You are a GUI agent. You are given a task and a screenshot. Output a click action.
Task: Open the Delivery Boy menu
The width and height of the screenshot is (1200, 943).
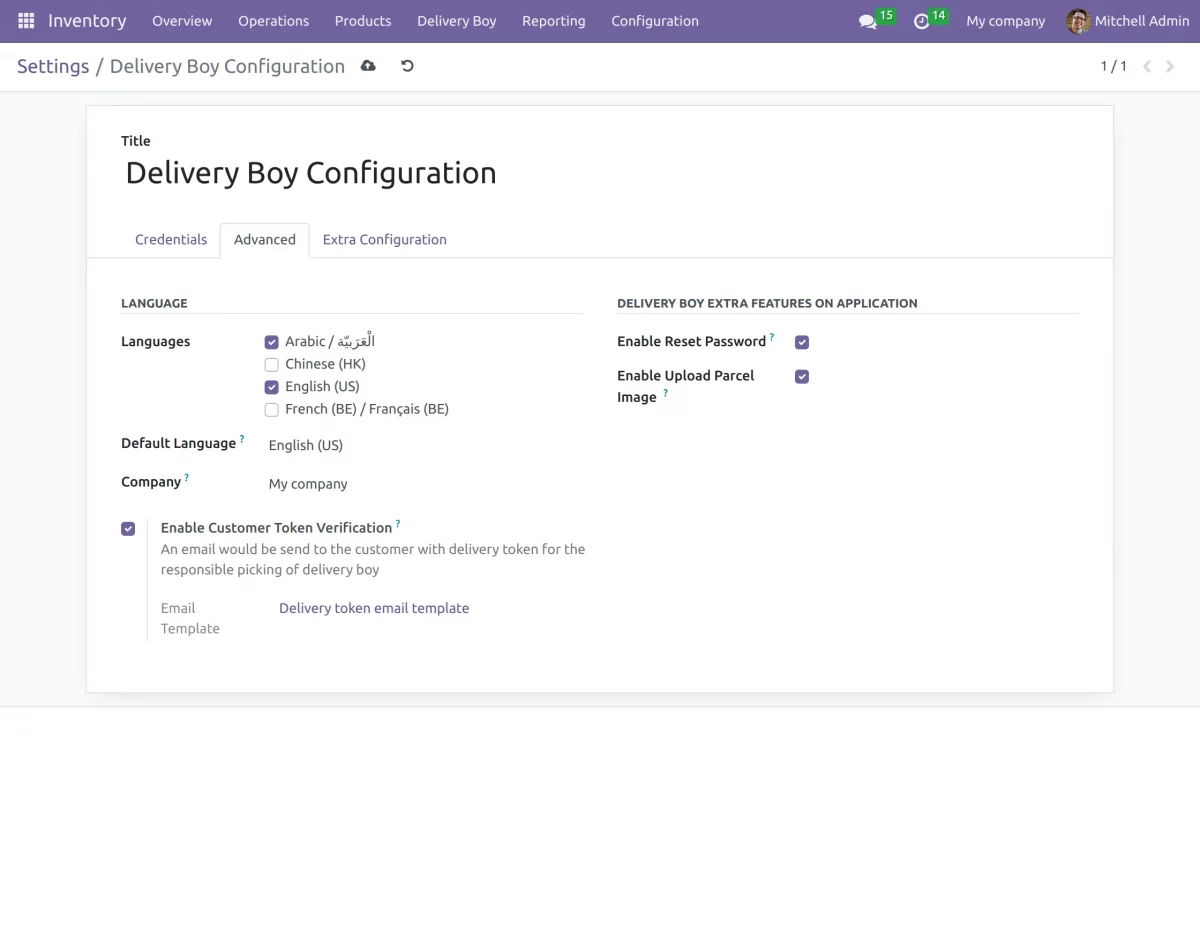456,20
